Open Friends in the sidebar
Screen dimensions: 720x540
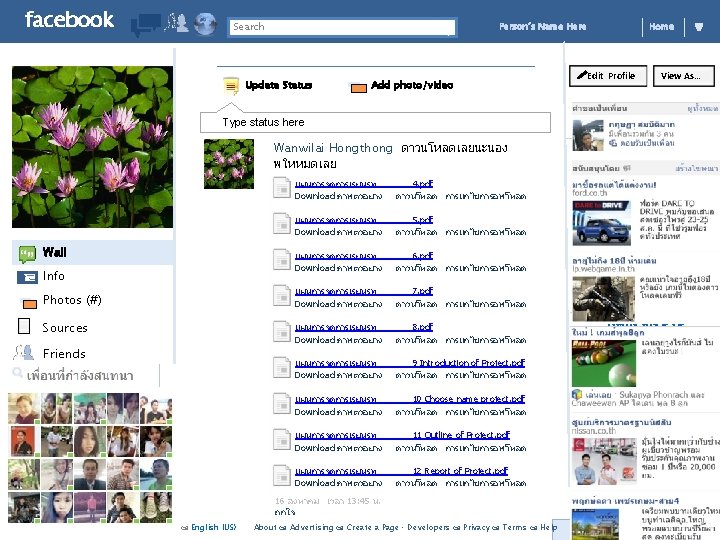[64, 354]
